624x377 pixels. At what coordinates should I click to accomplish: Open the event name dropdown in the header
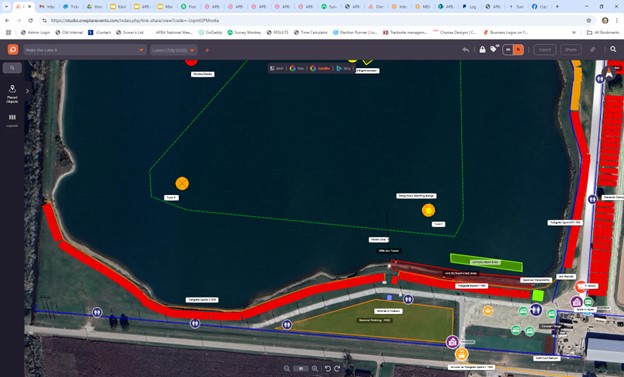[x=84, y=50]
